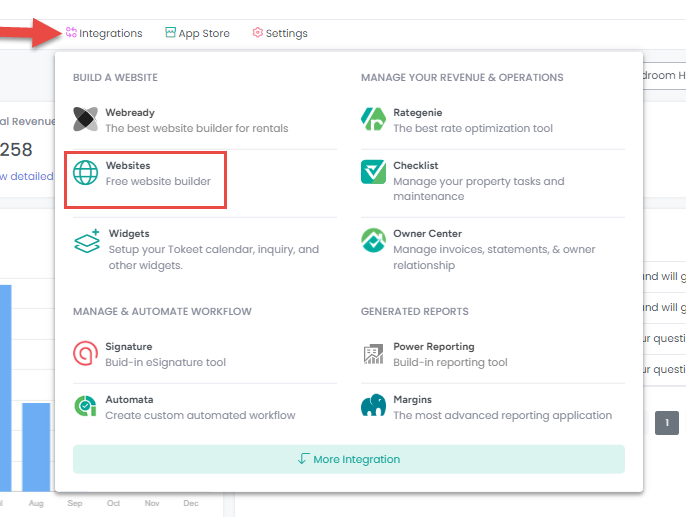This screenshot has height=517, width=686.
Task: Open Checklist integration entry
Action: pyautogui.click(x=493, y=180)
